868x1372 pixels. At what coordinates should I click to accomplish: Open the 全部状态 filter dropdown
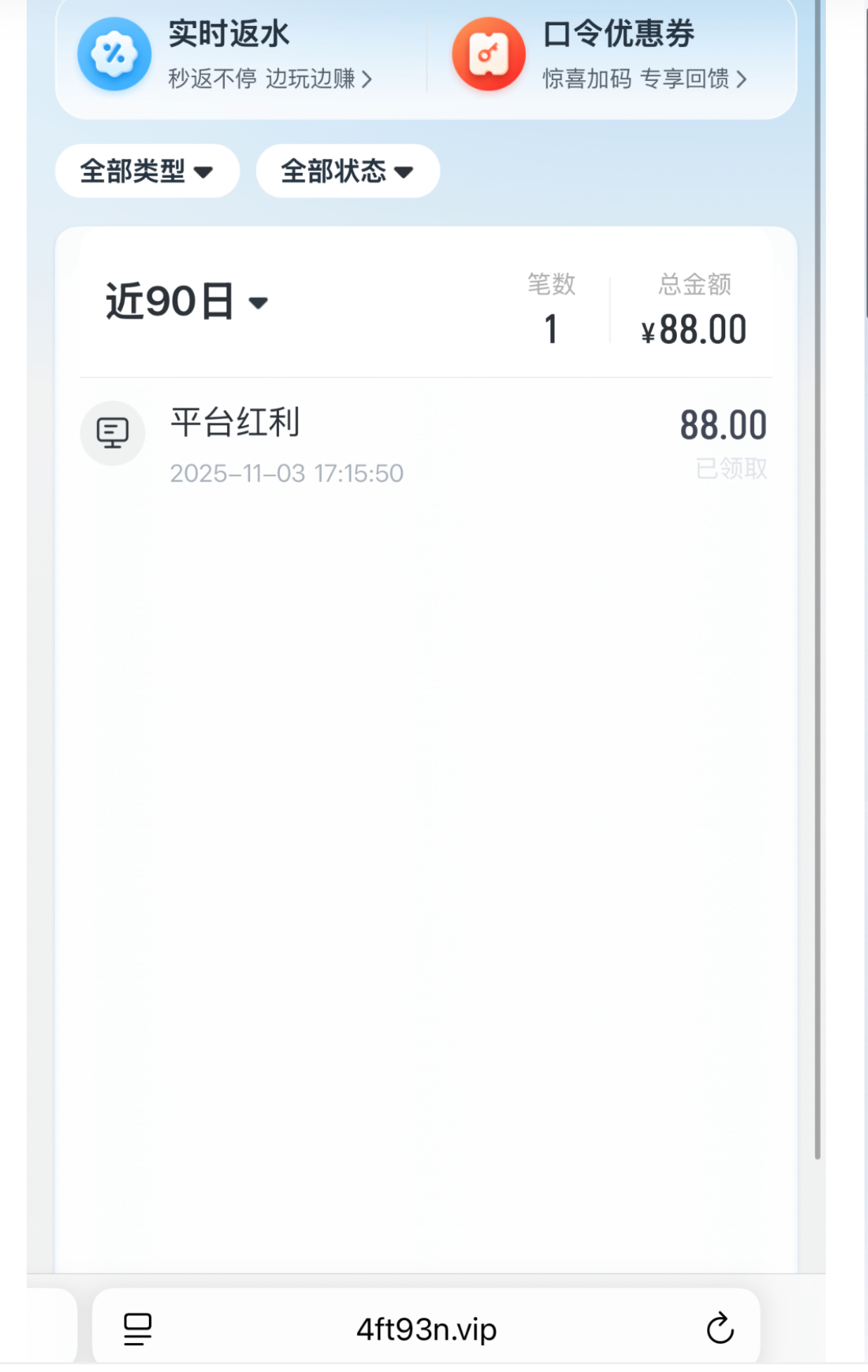coord(348,171)
